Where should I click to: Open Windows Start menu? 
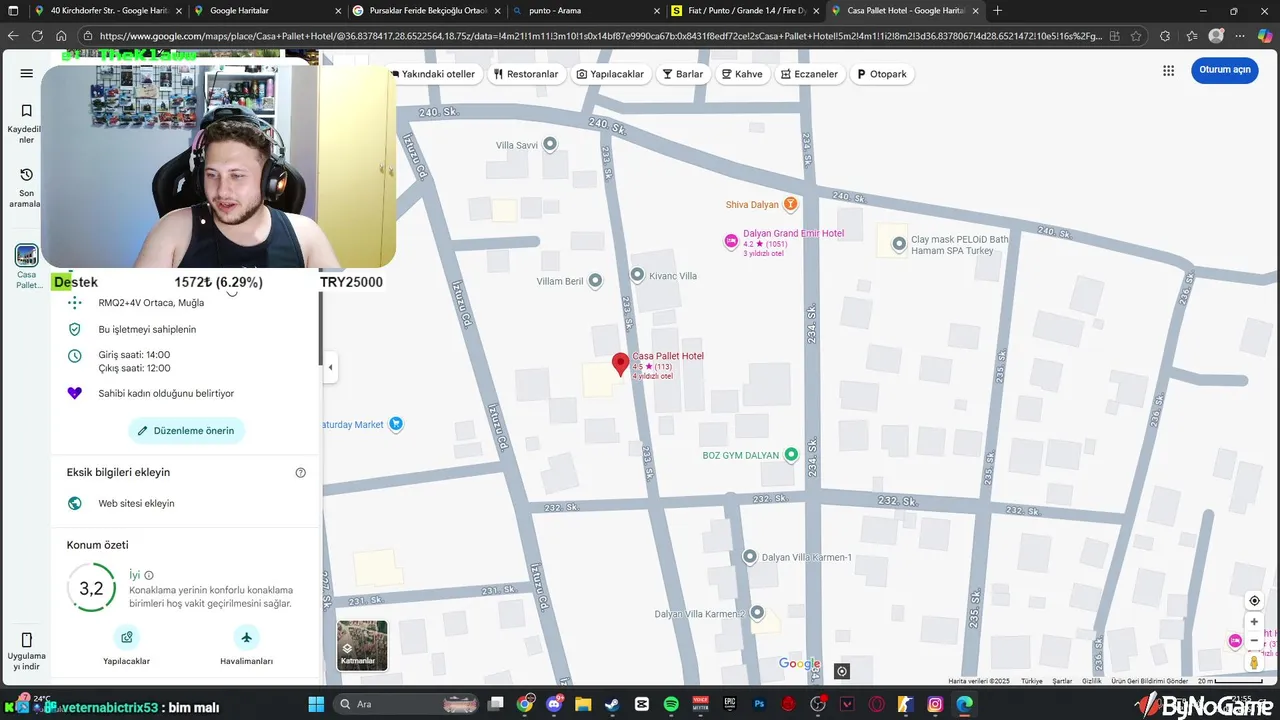click(317, 704)
